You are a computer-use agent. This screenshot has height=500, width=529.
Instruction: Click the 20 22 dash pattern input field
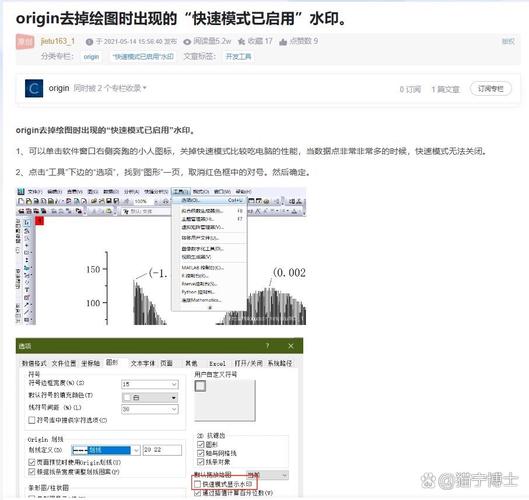coord(162,450)
